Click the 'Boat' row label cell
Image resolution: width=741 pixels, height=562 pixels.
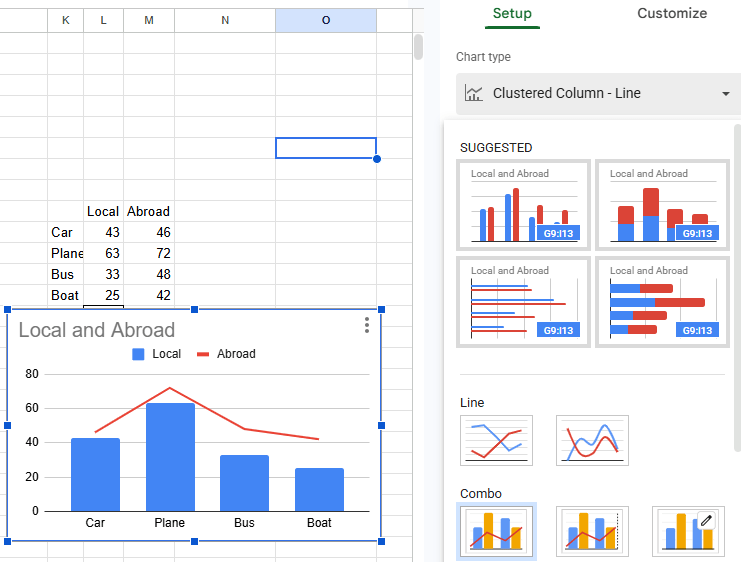[x=66, y=295]
